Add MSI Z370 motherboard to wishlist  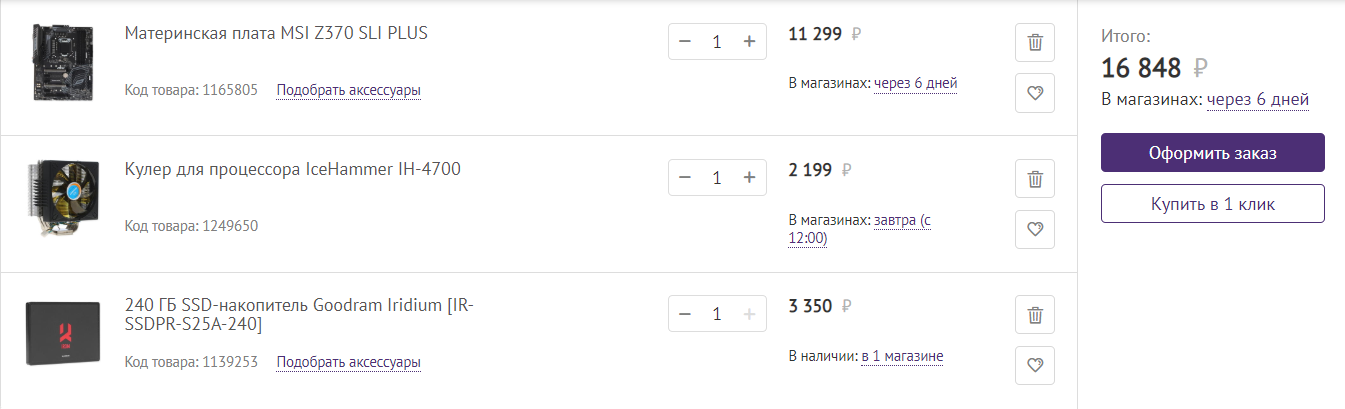point(1035,93)
